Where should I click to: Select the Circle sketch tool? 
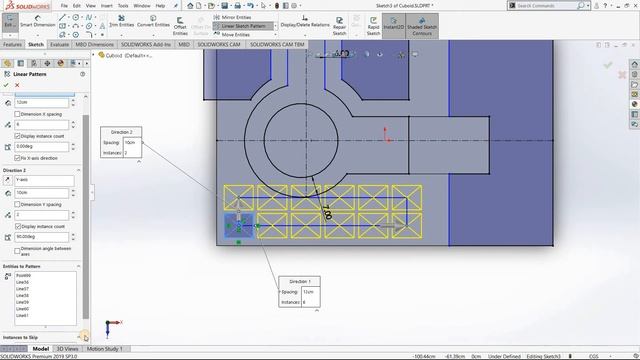click(x=76, y=17)
